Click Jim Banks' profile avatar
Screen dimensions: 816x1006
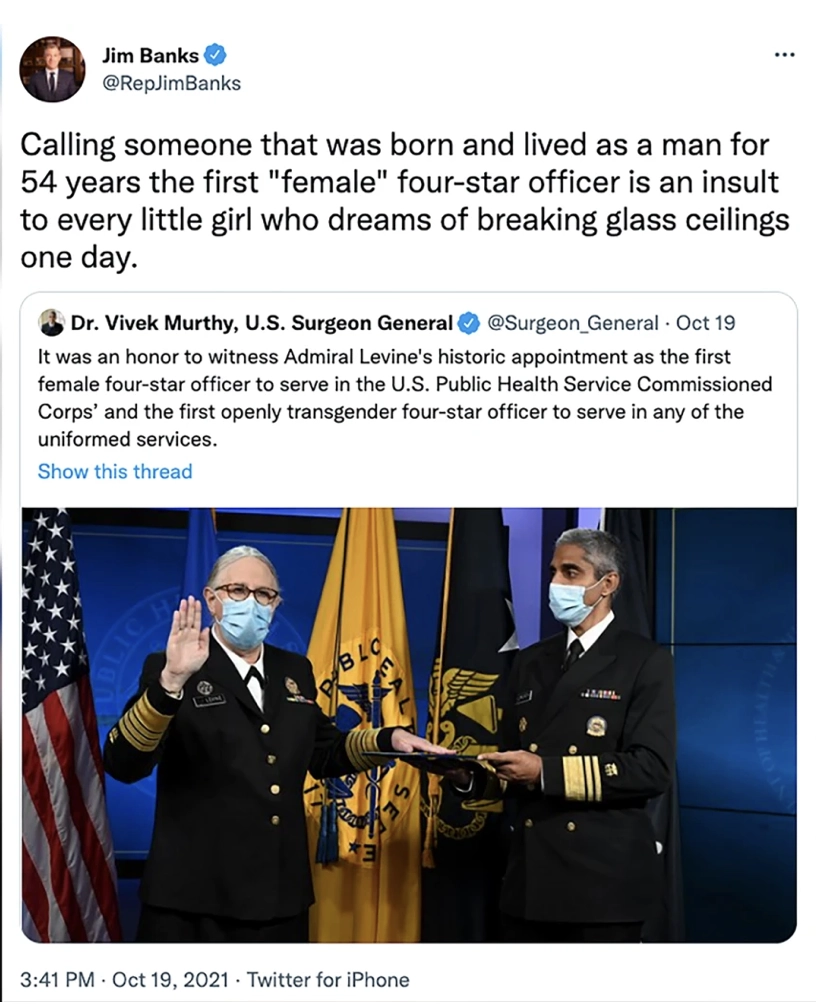[52, 69]
